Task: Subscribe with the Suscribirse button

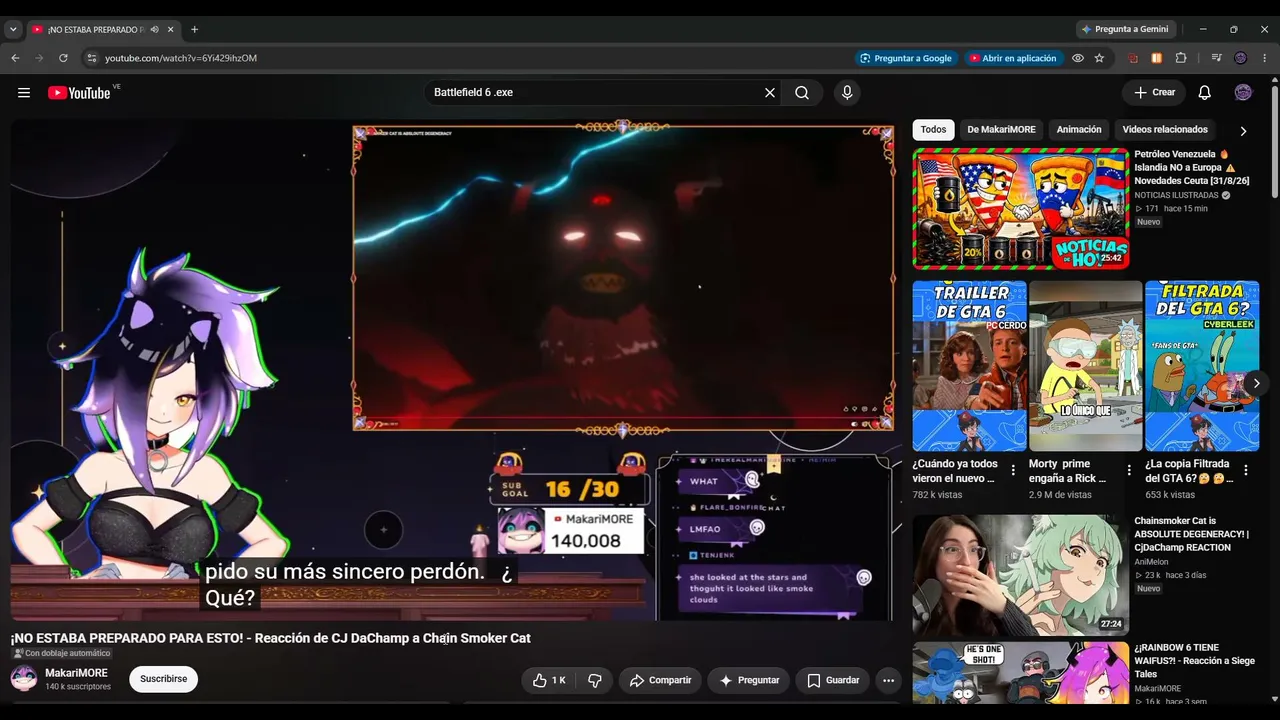Action: [x=164, y=679]
